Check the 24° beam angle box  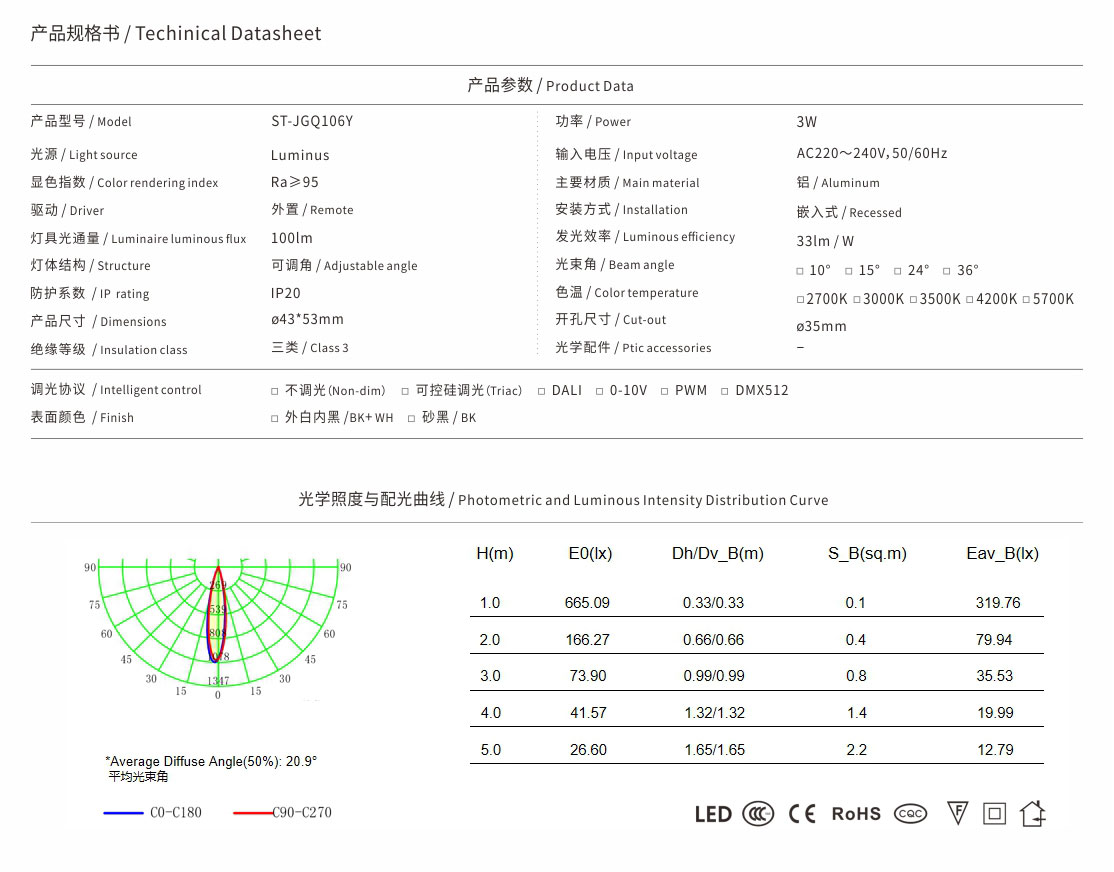tap(898, 271)
